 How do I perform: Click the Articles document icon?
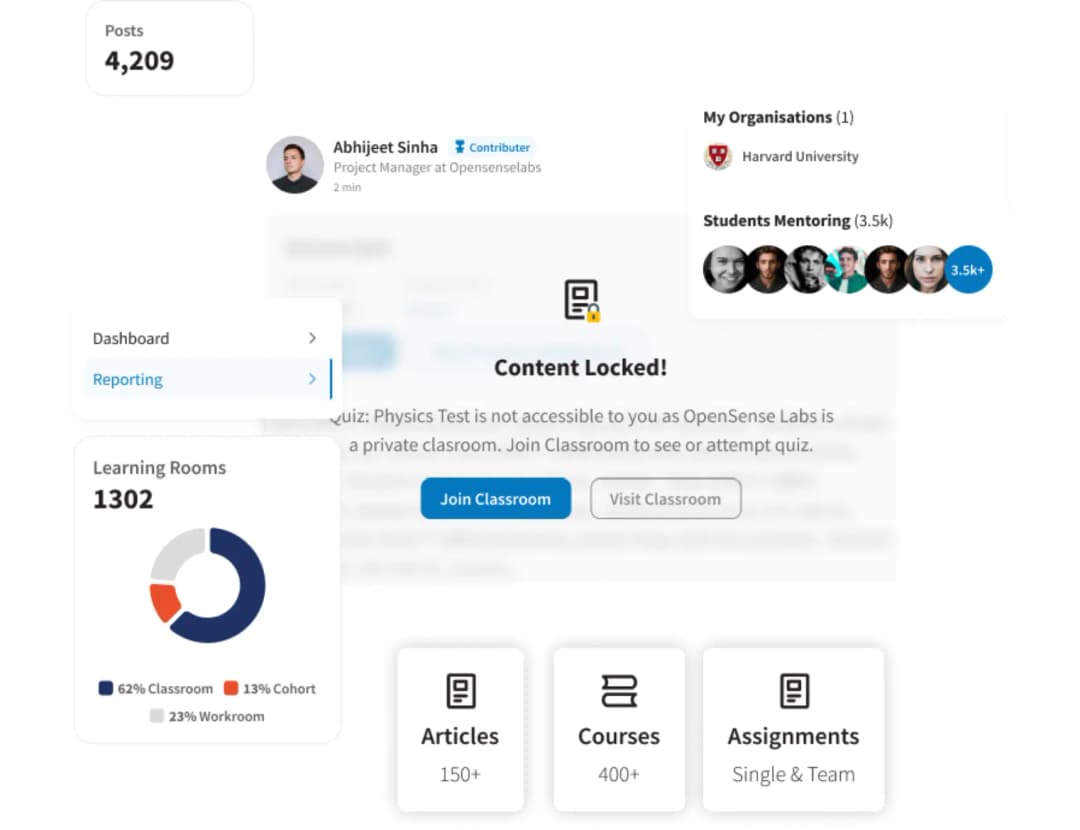pos(461,690)
